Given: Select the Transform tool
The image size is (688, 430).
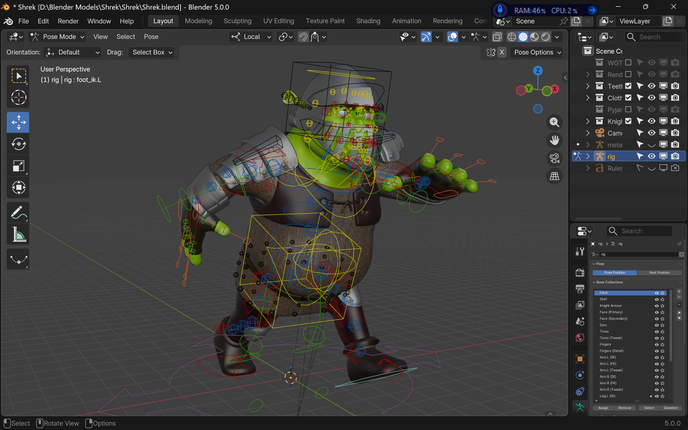Looking at the screenshot, I should coord(18,187).
